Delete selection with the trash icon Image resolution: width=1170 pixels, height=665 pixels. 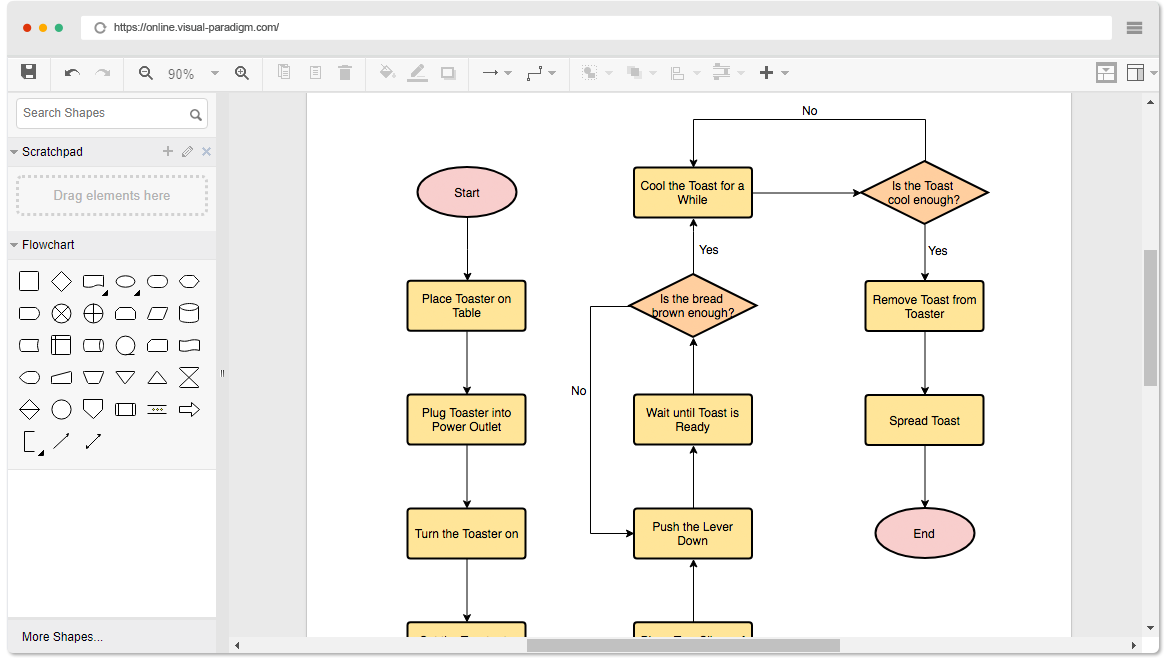coord(345,72)
